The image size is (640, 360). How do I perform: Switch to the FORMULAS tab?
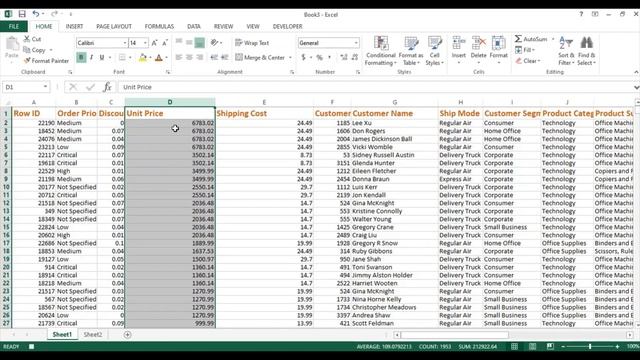point(159,27)
